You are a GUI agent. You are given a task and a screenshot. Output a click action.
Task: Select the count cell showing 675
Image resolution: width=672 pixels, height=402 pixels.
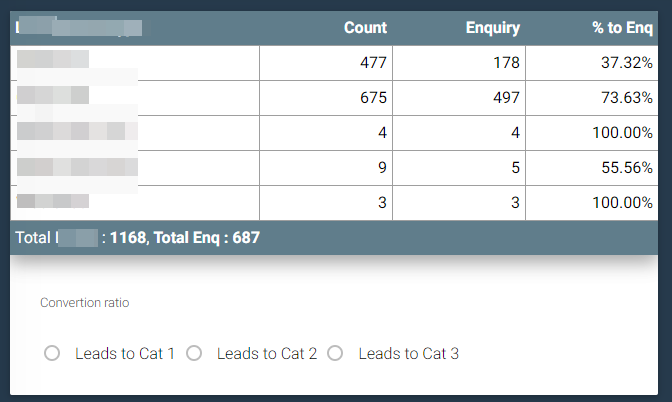(373, 98)
